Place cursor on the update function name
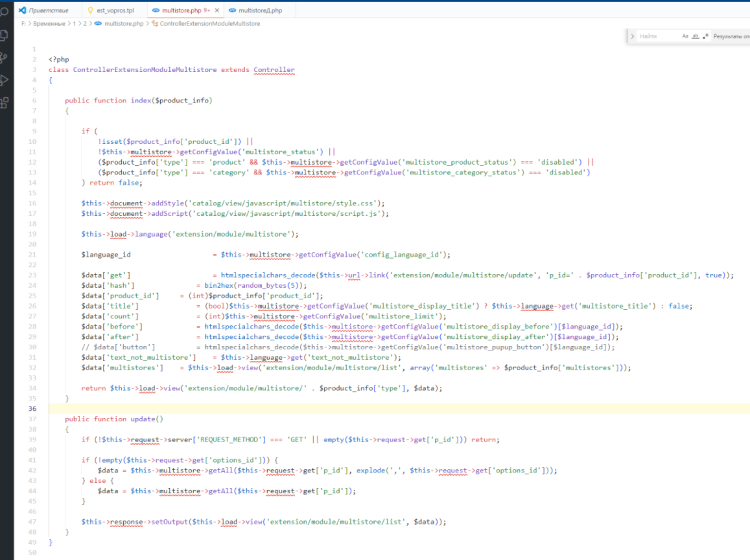The height and width of the screenshot is (560, 750). [x=142, y=419]
